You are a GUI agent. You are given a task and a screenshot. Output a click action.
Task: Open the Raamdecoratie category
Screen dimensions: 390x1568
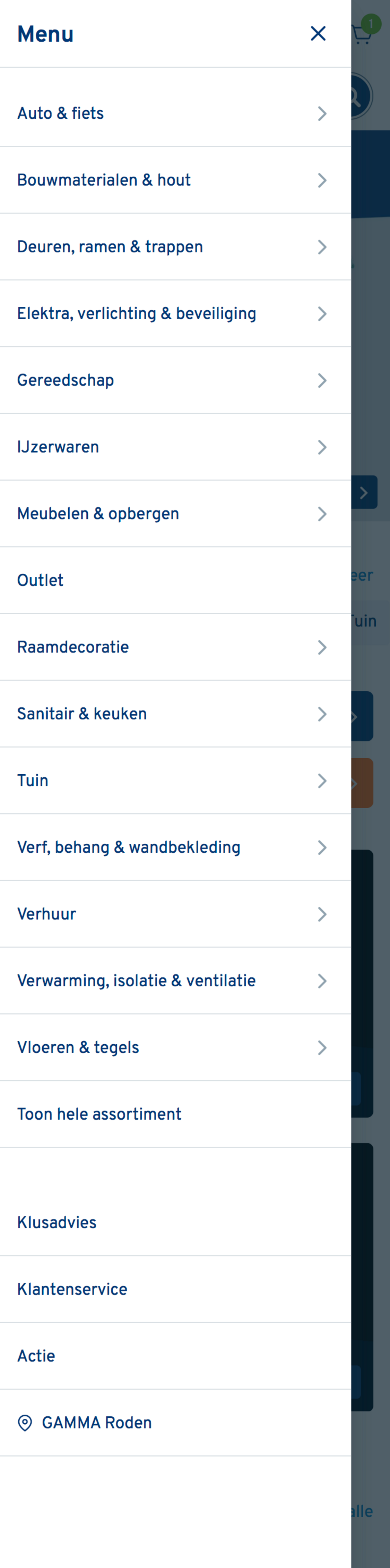[x=322, y=647]
